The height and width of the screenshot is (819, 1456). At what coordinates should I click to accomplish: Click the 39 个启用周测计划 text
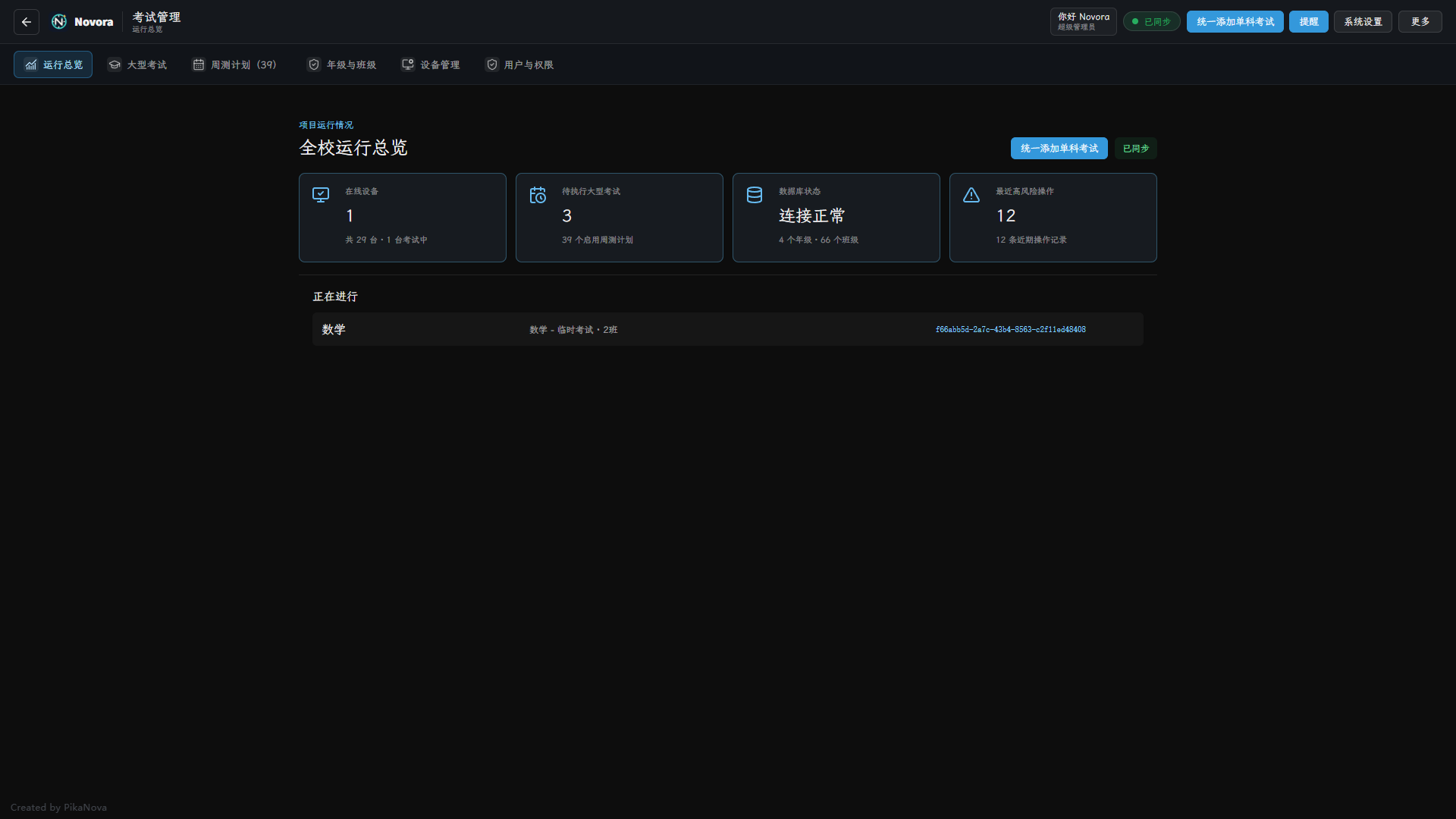(598, 240)
